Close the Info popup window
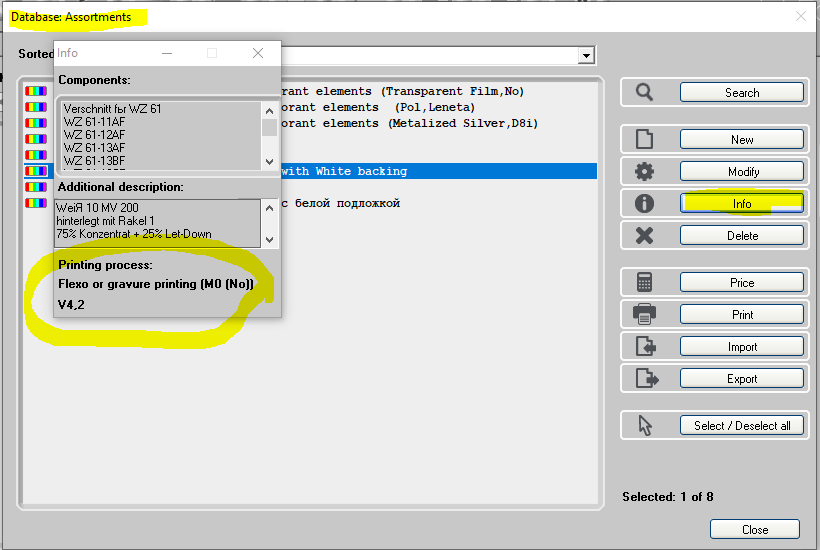The image size is (820, 550). point(258,53)
